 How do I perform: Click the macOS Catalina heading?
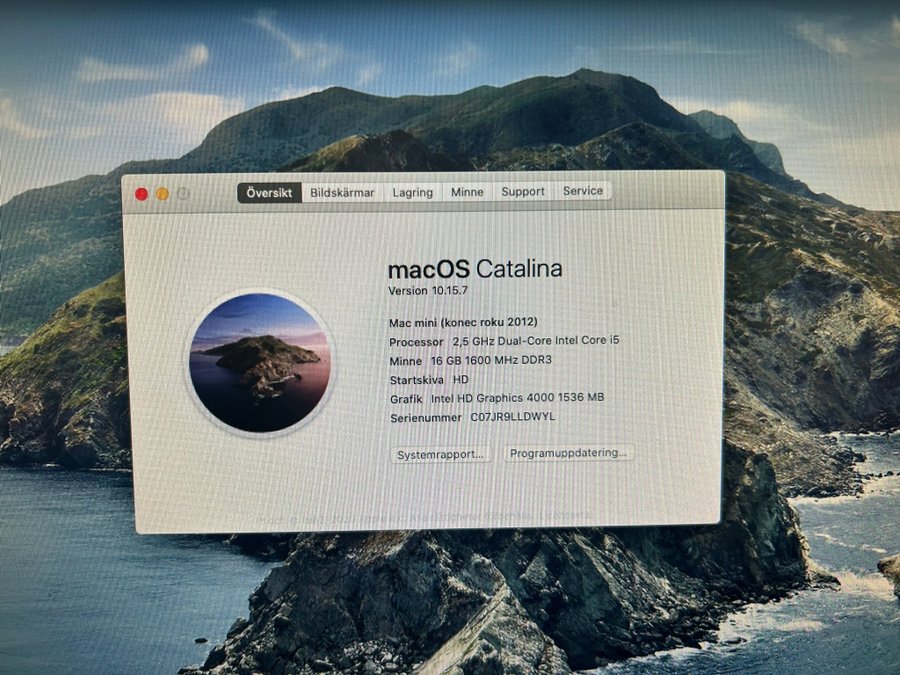(474, 269)
